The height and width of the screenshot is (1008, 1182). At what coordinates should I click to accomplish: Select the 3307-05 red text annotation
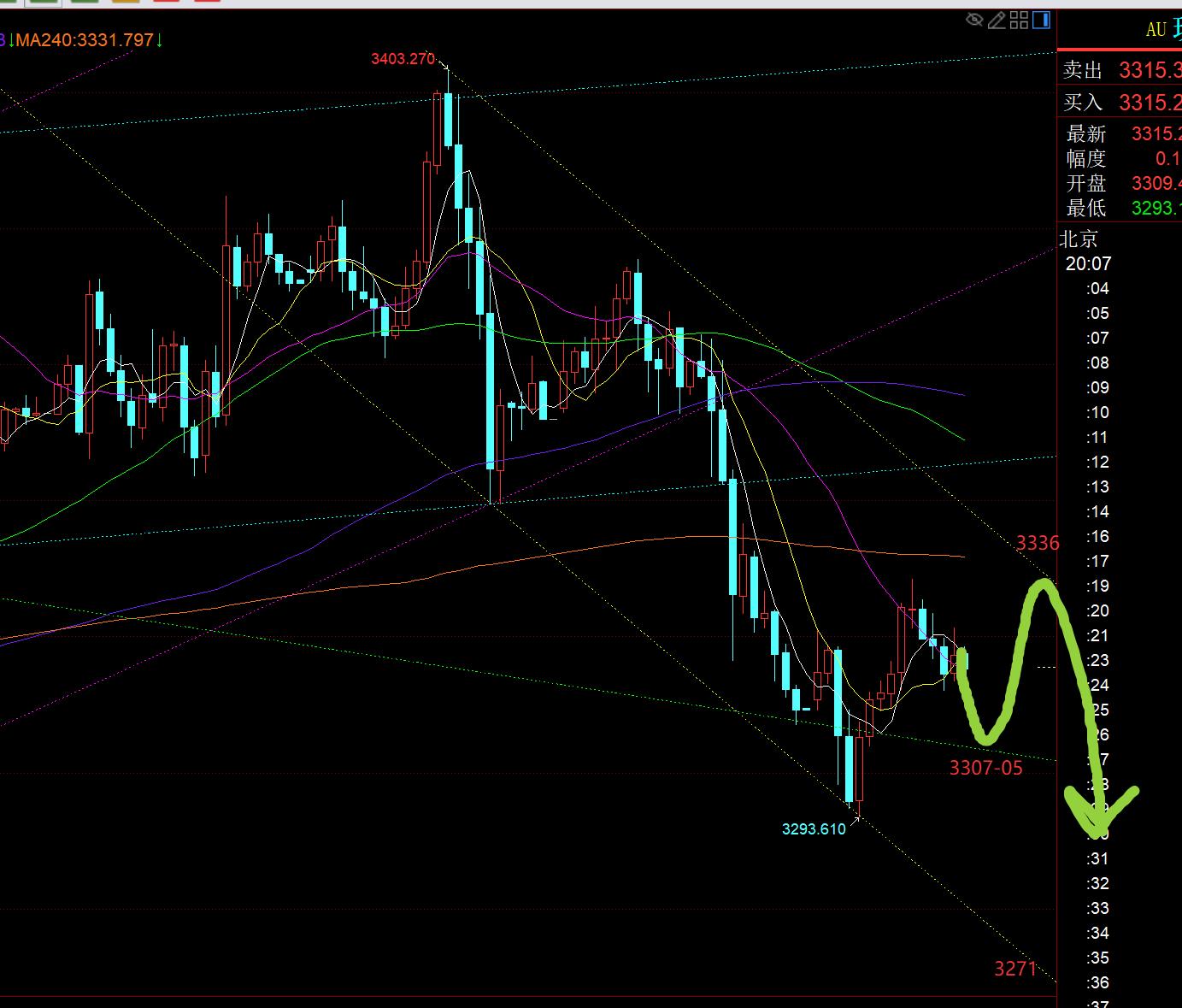tap(985, 768)
